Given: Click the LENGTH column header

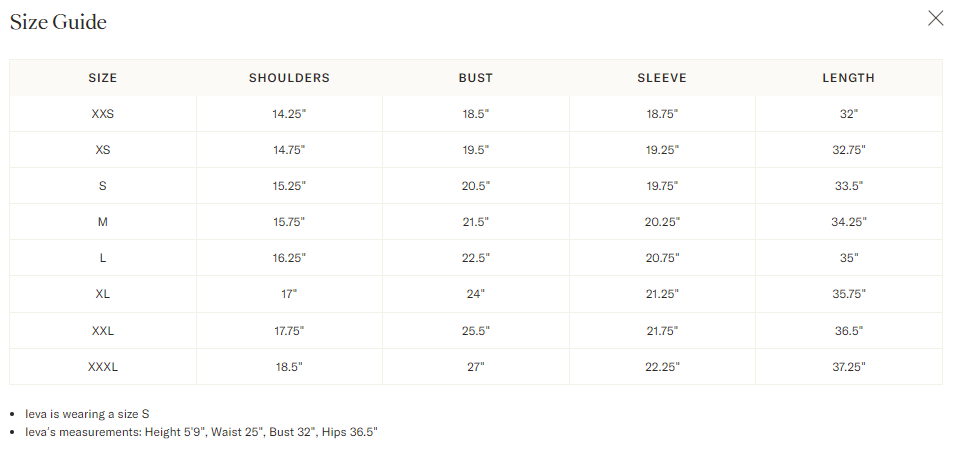Looking at the screenshot, I should pyautogui.click(x=848, y=78).
